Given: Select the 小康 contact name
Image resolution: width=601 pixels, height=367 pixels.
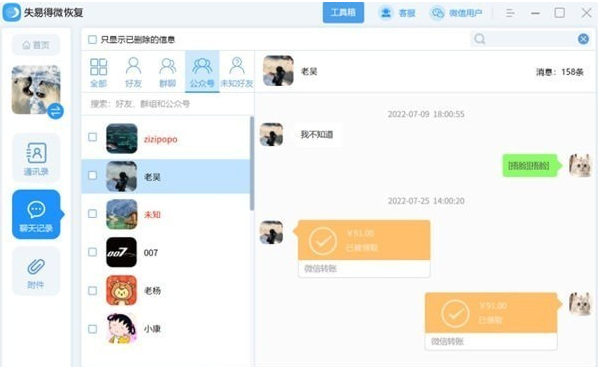Looking at the screenshot, I should click(152, 329).
